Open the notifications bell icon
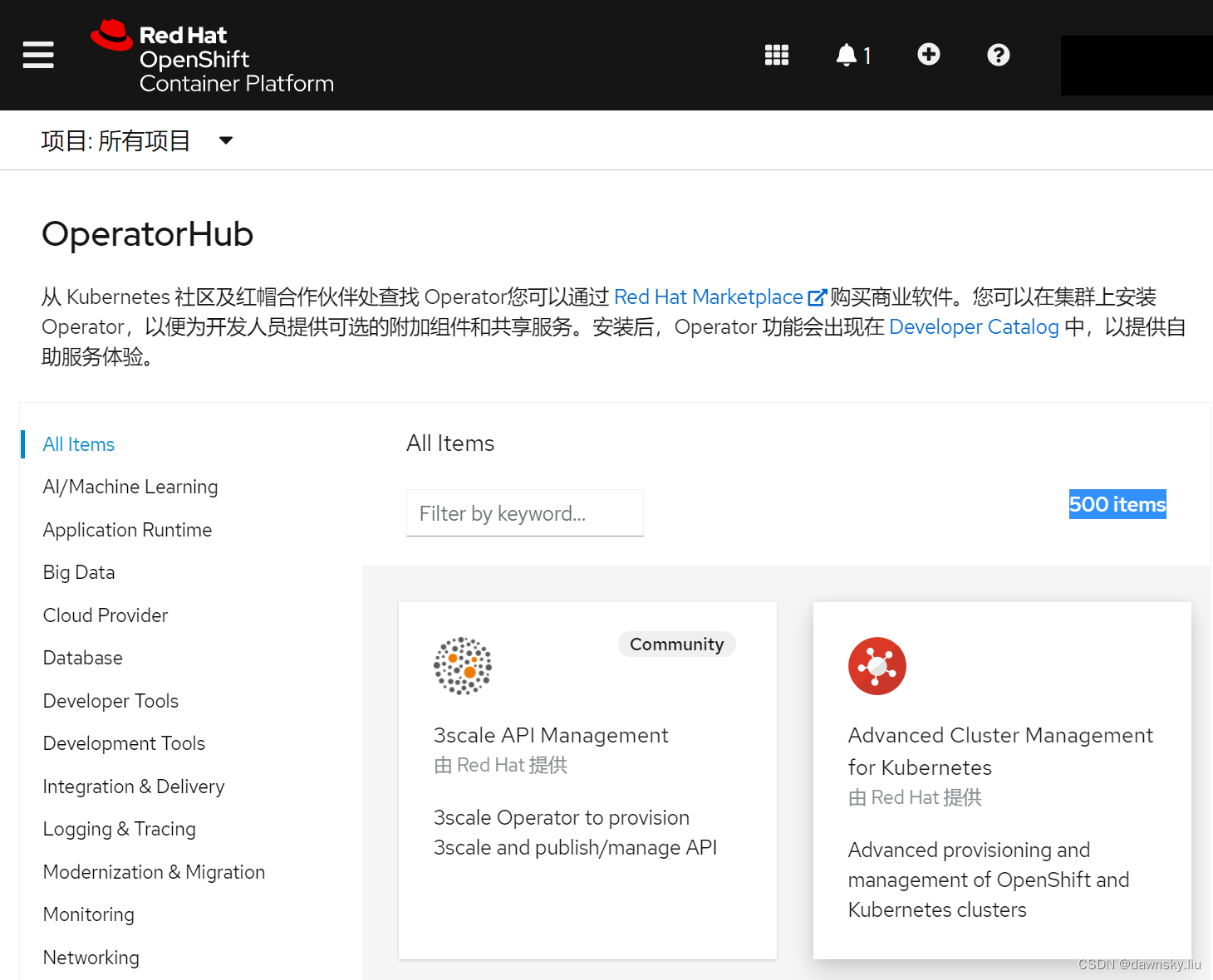 pyautogui.click(x=846, y=55)
